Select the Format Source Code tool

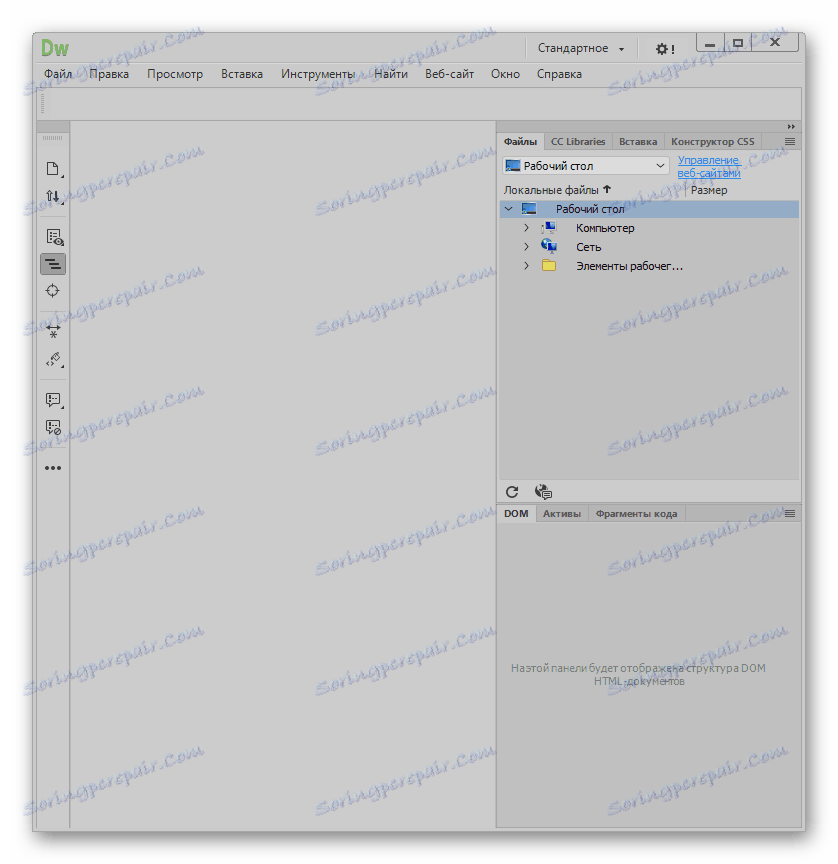pos(53,264)
